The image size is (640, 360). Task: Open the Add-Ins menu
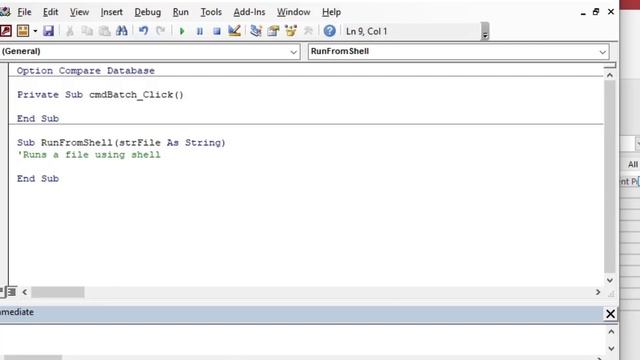click(x=249, y=12)
